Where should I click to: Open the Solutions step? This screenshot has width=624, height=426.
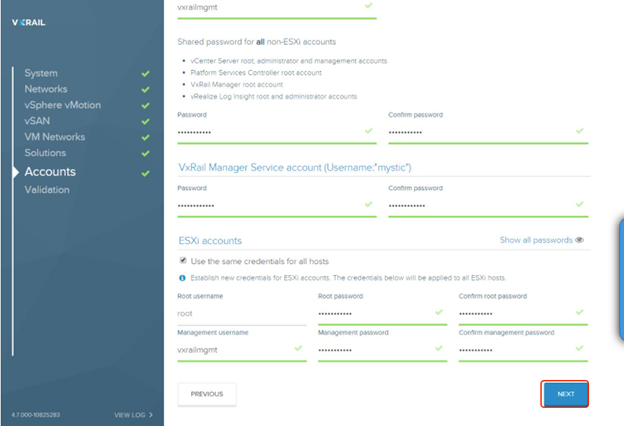tap(45, 153)
